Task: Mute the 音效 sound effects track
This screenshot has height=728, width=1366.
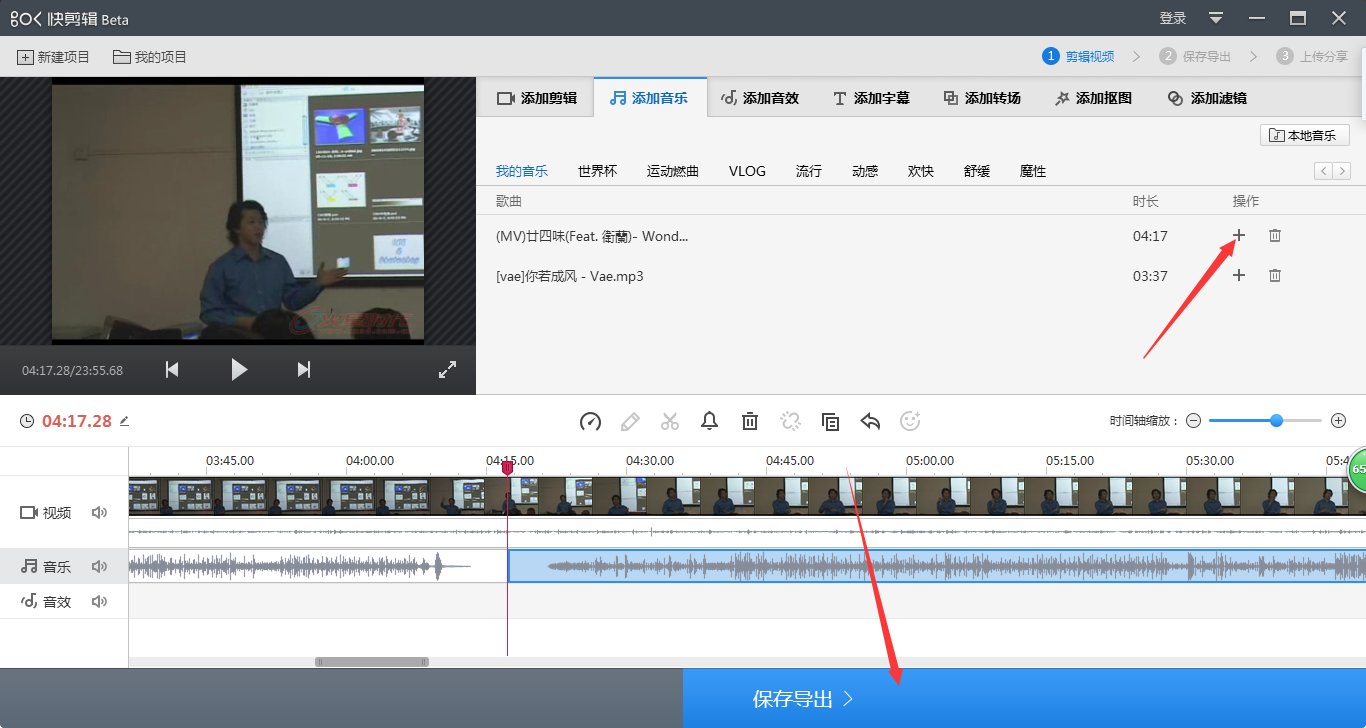Action: pos(99,601)
